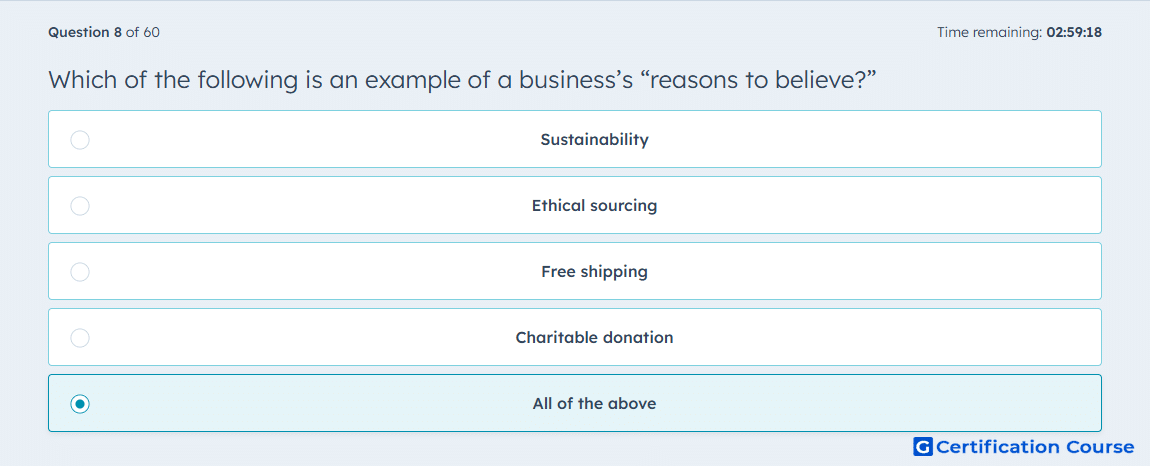Click the question heading text
Viewport: 1150px width, 466px height.
462,80
